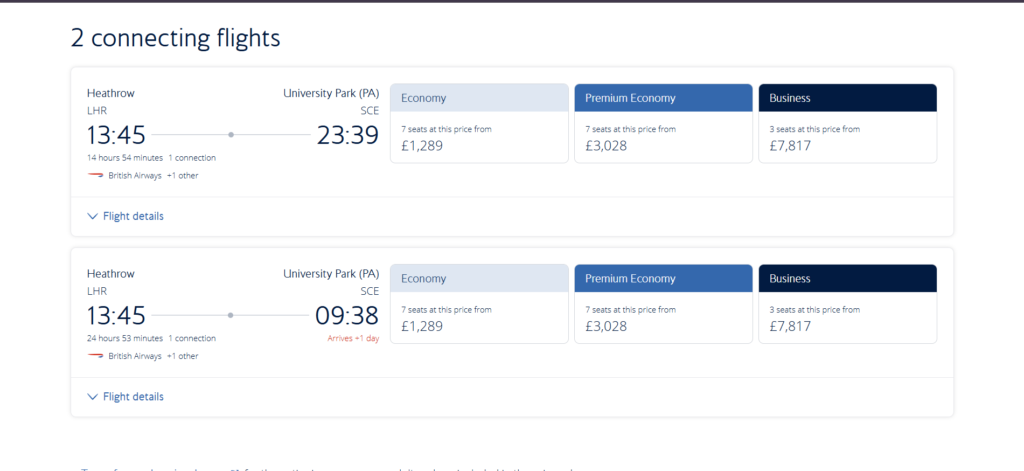Click the connection dot on the 23:39 arrival route line
The image size is (1024, 471).
pyautogui.click(x=231, y=135)
